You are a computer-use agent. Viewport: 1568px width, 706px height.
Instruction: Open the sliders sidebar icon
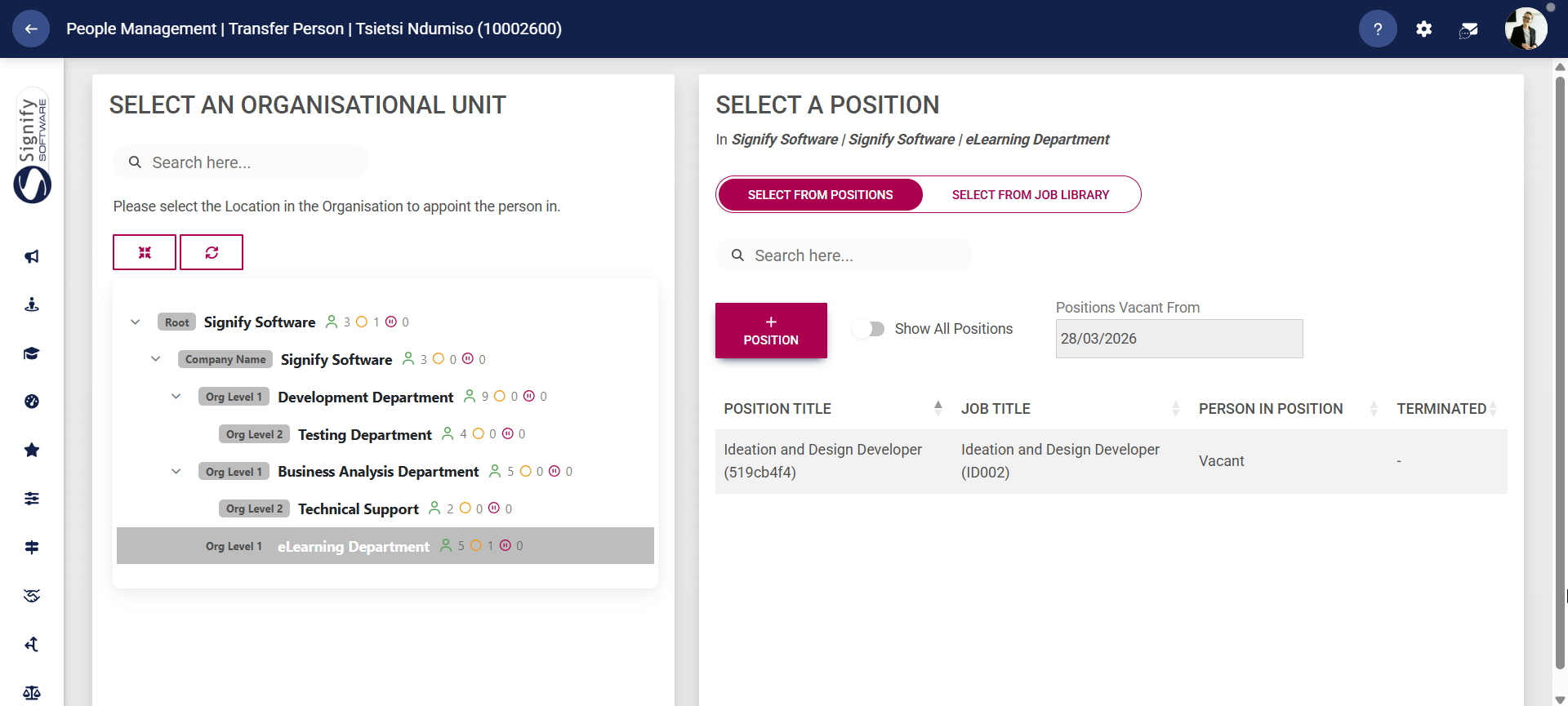32,499
